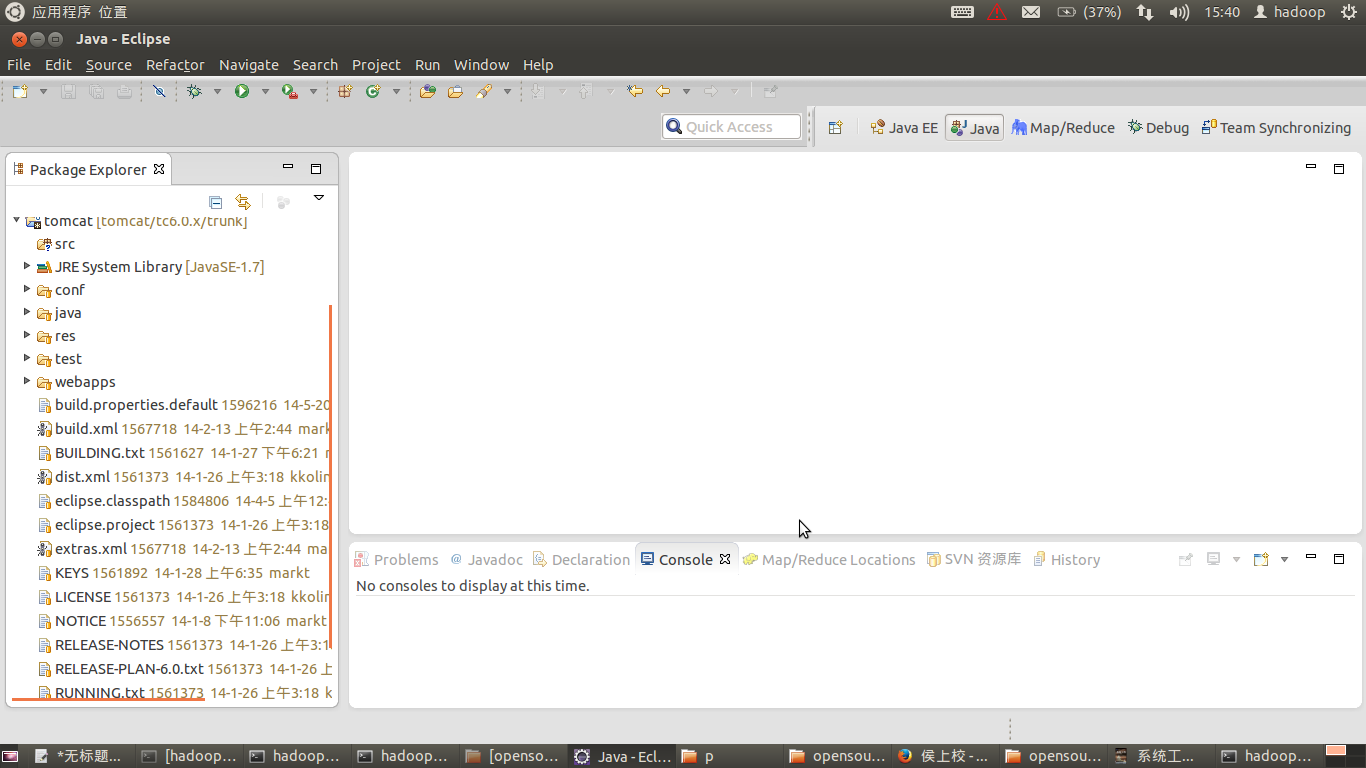
Task: Click the volume icon in system panel
Action: [1179, 12]
